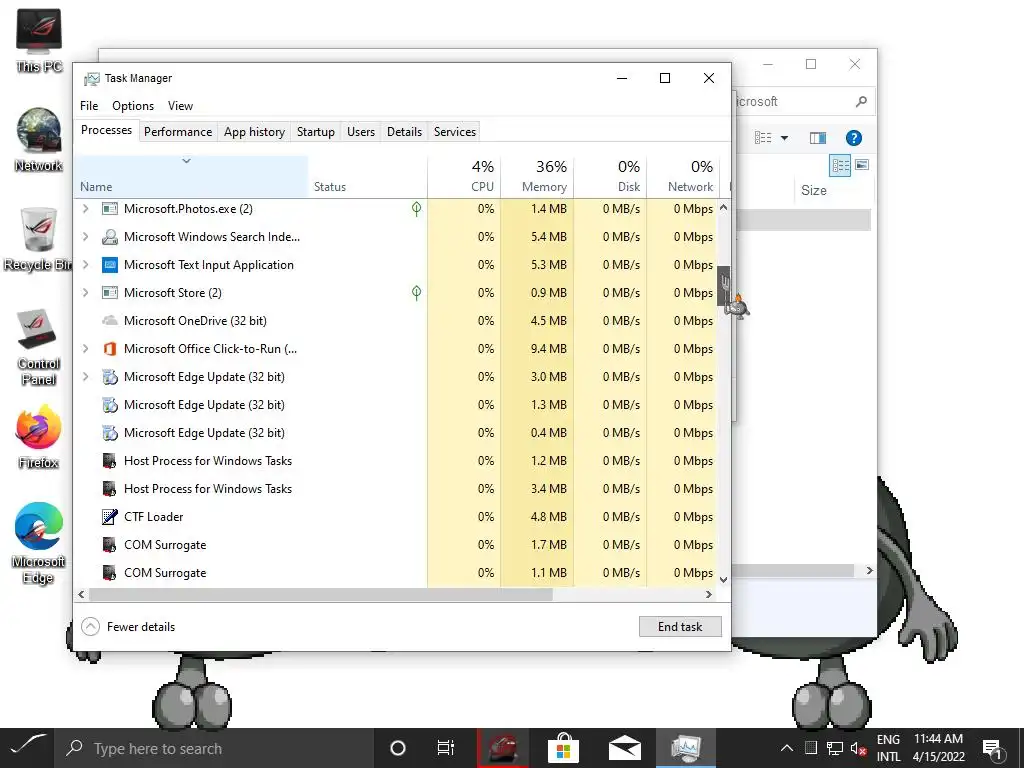
Task: Click the Microsoft Text Input Application icon
Action: 110,265
